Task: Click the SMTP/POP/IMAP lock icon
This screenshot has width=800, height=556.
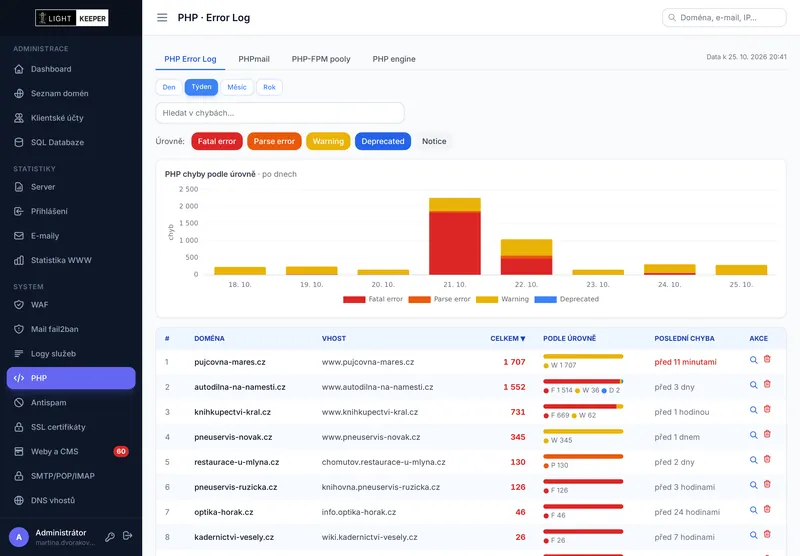Action: pos(19,476)
